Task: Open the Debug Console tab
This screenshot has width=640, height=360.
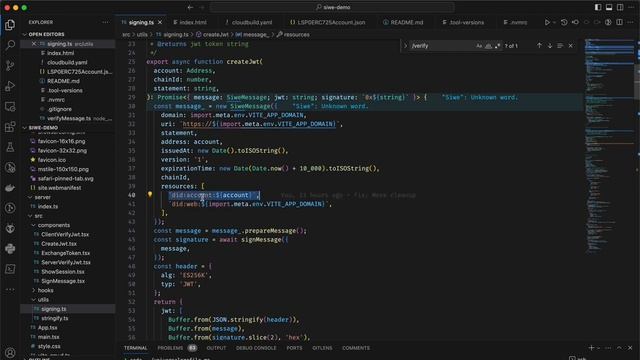Action: pyautogui.click(x=256, y=348)
